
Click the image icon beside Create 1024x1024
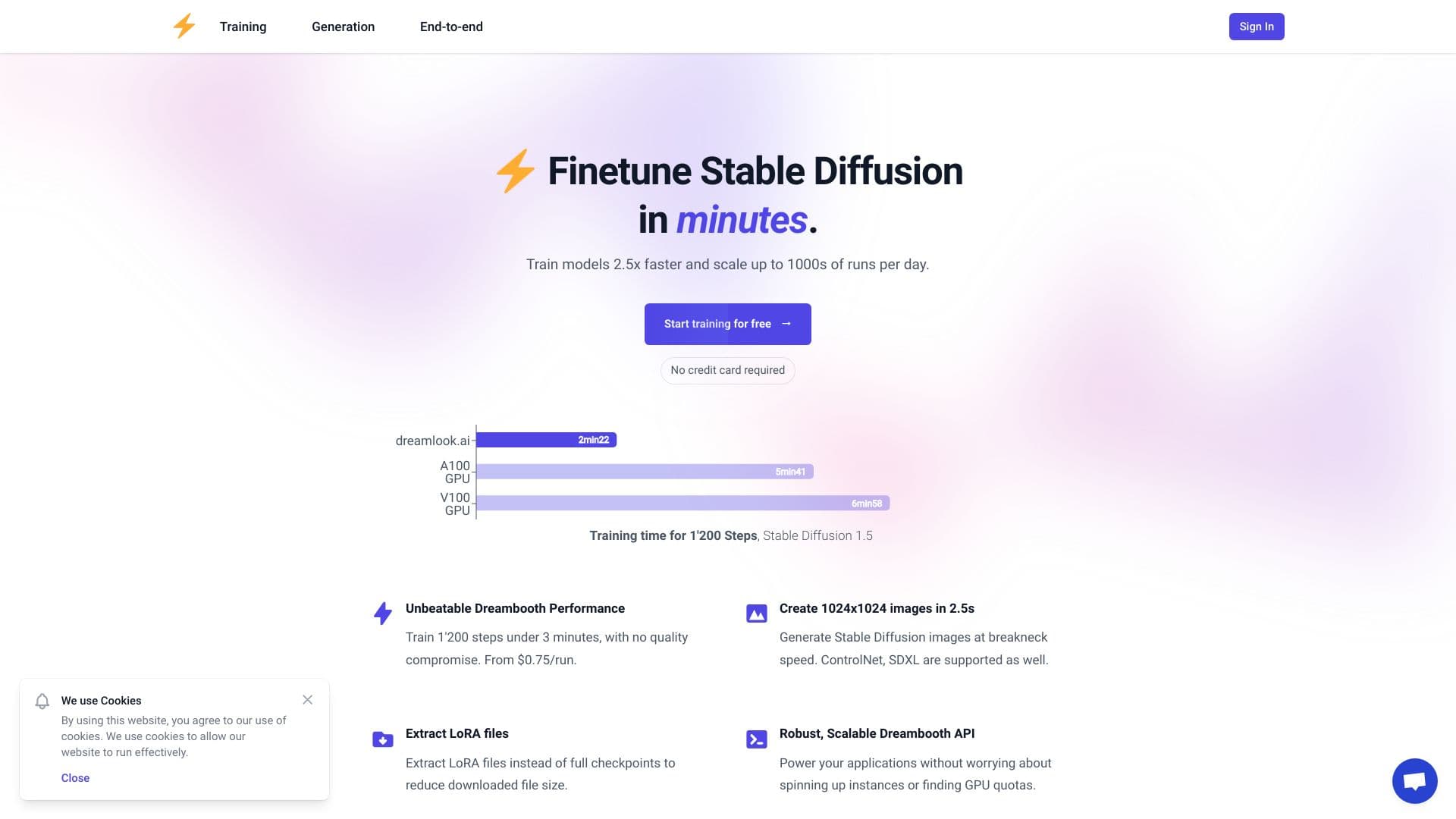756,613
